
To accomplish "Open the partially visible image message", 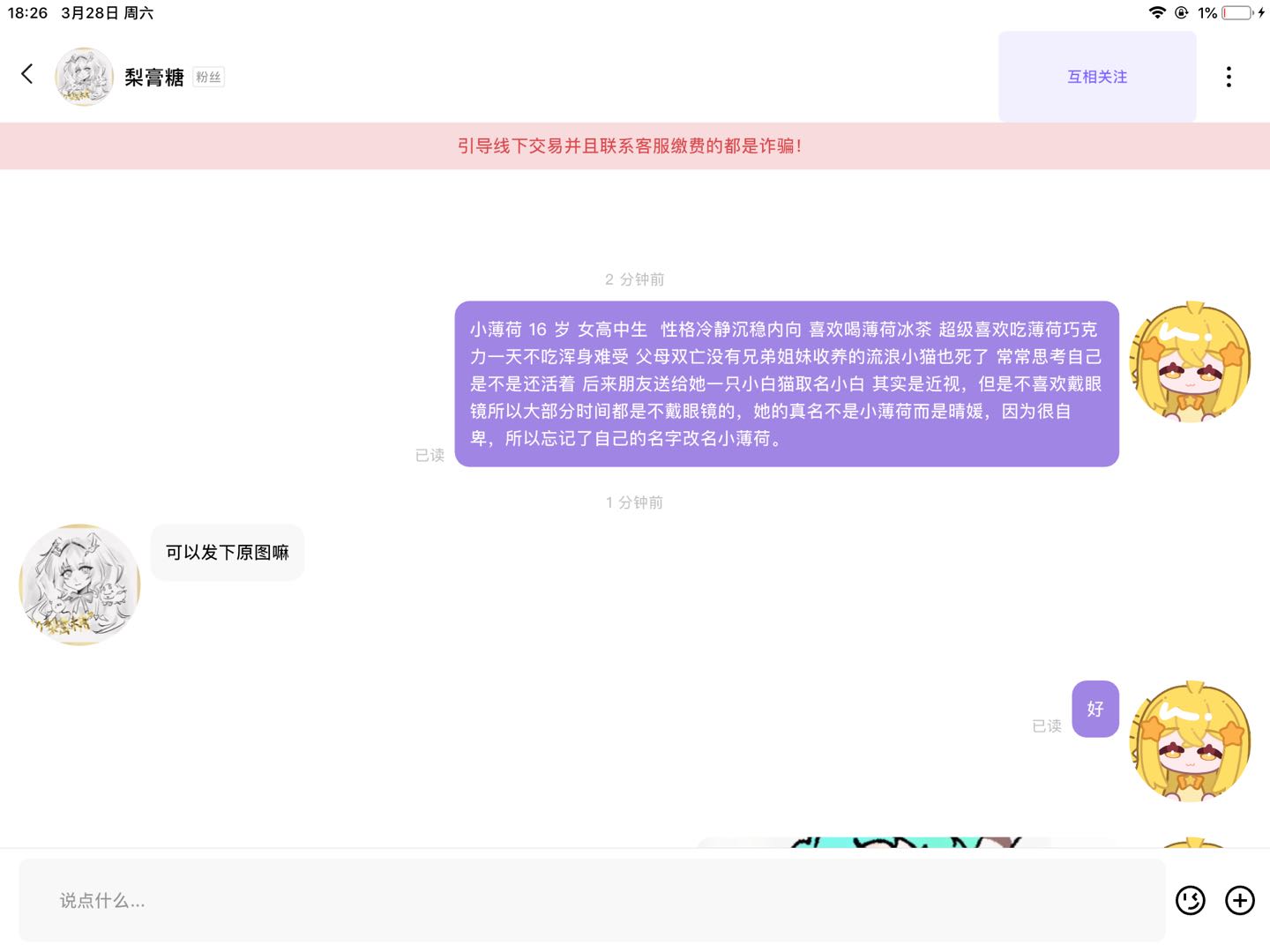I will pyautogui.click(x=904, y=842).
